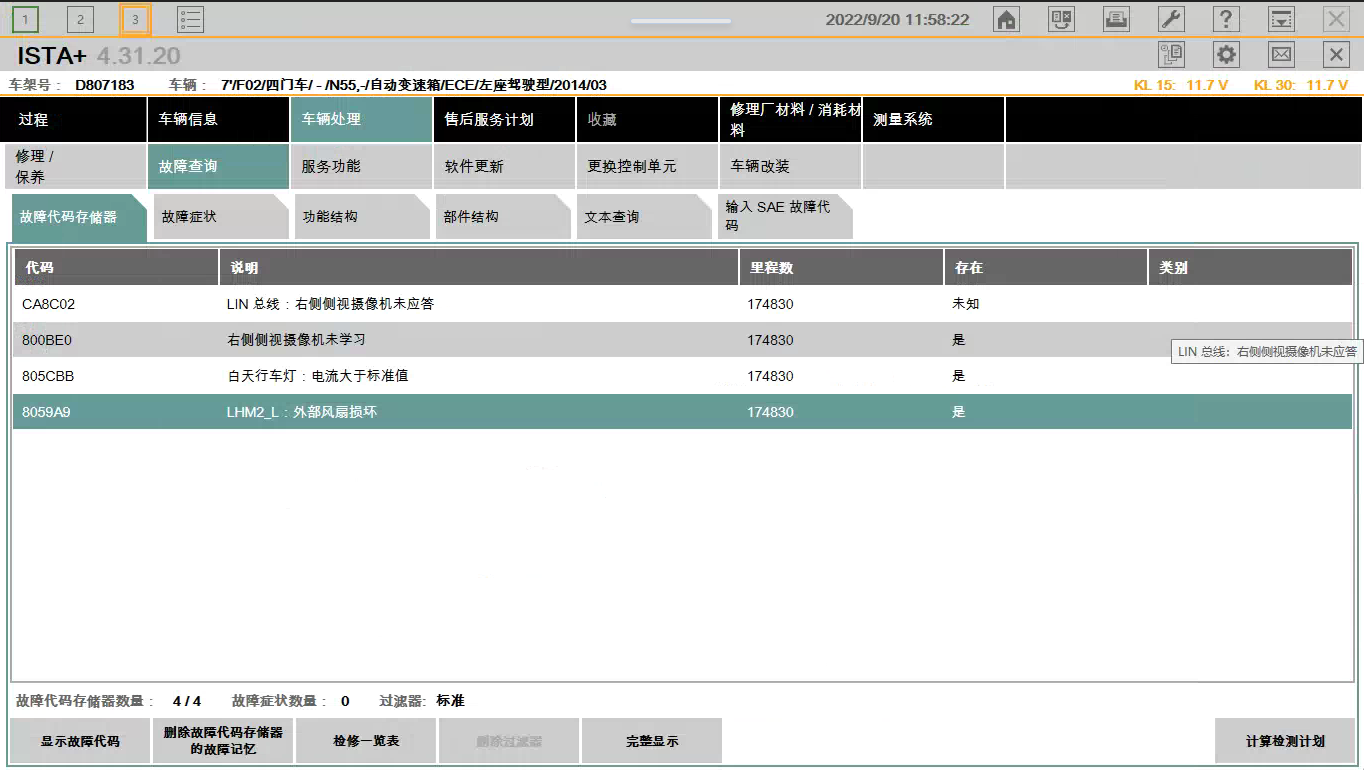Open the wrench administration icon
1364x770 pixels.
pos(1171,19)
